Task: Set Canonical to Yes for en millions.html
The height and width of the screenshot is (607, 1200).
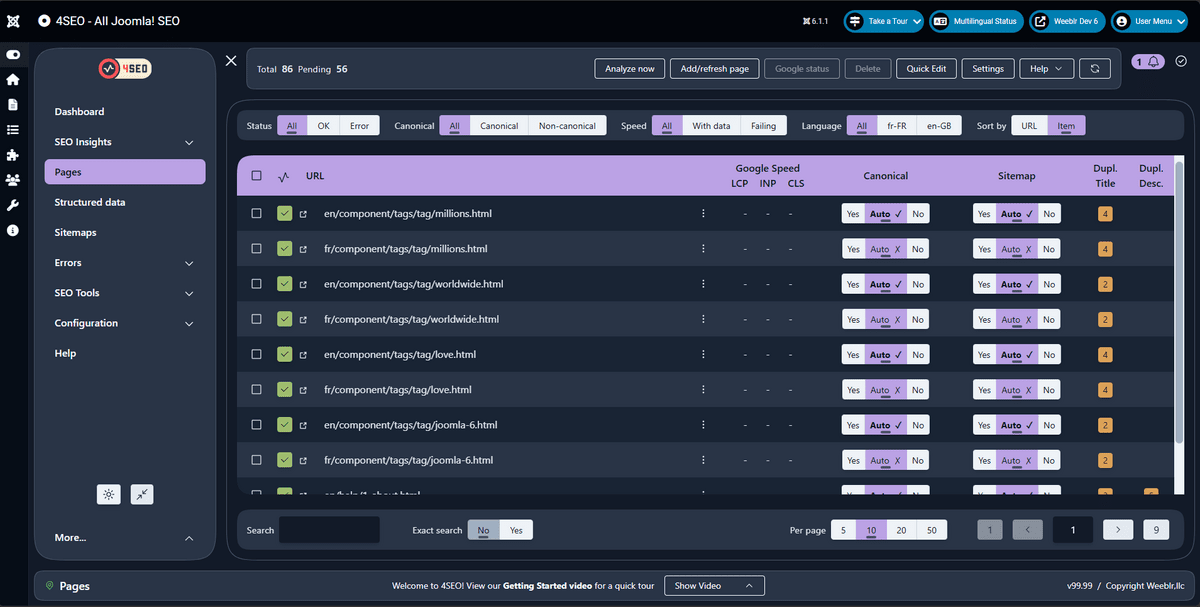Action: 853,214
